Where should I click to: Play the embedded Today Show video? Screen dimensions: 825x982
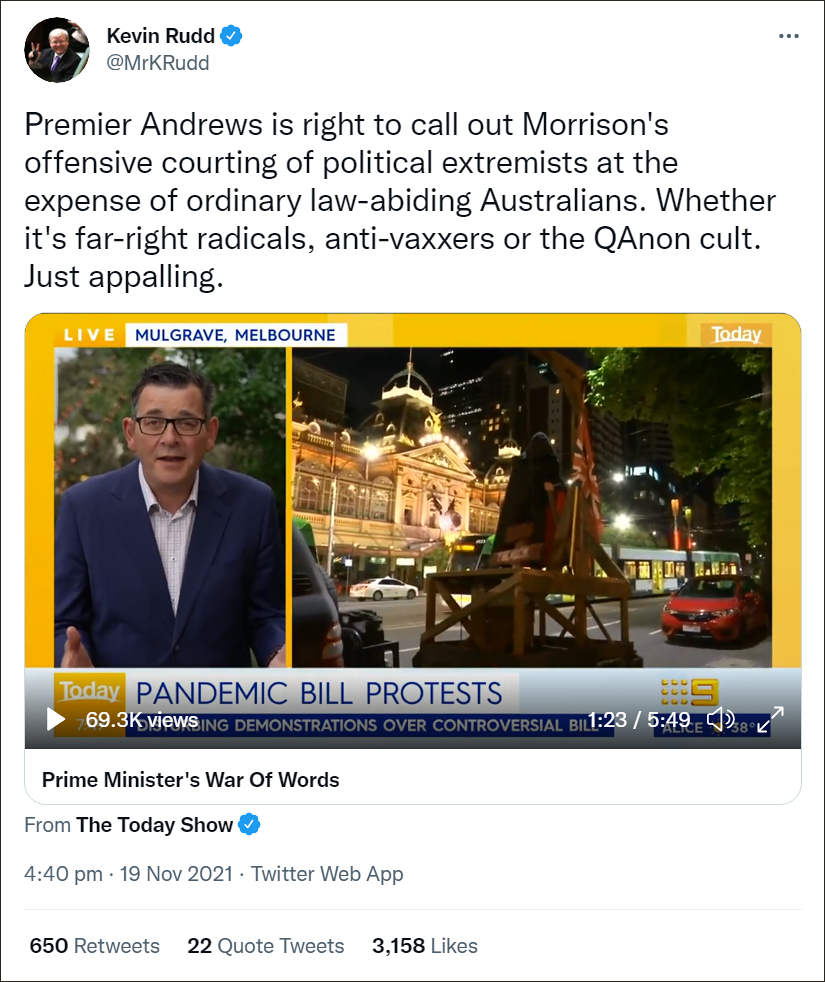(x=56, y=719)
